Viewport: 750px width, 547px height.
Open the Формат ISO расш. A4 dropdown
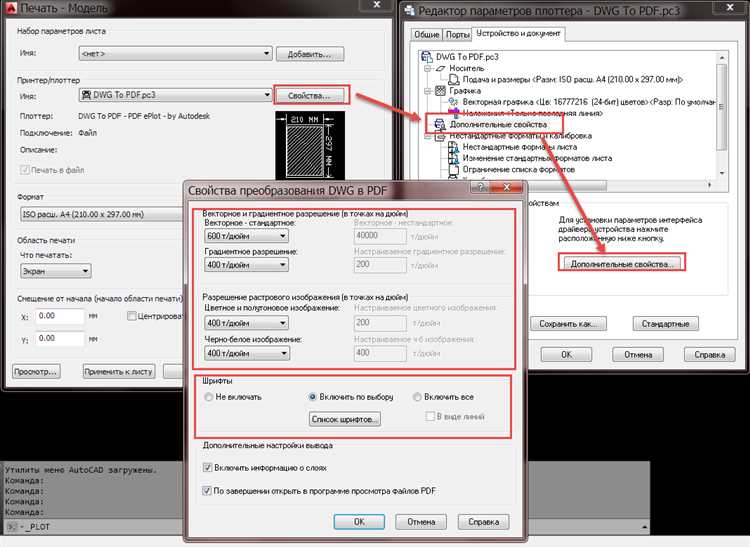click(102, 214)
